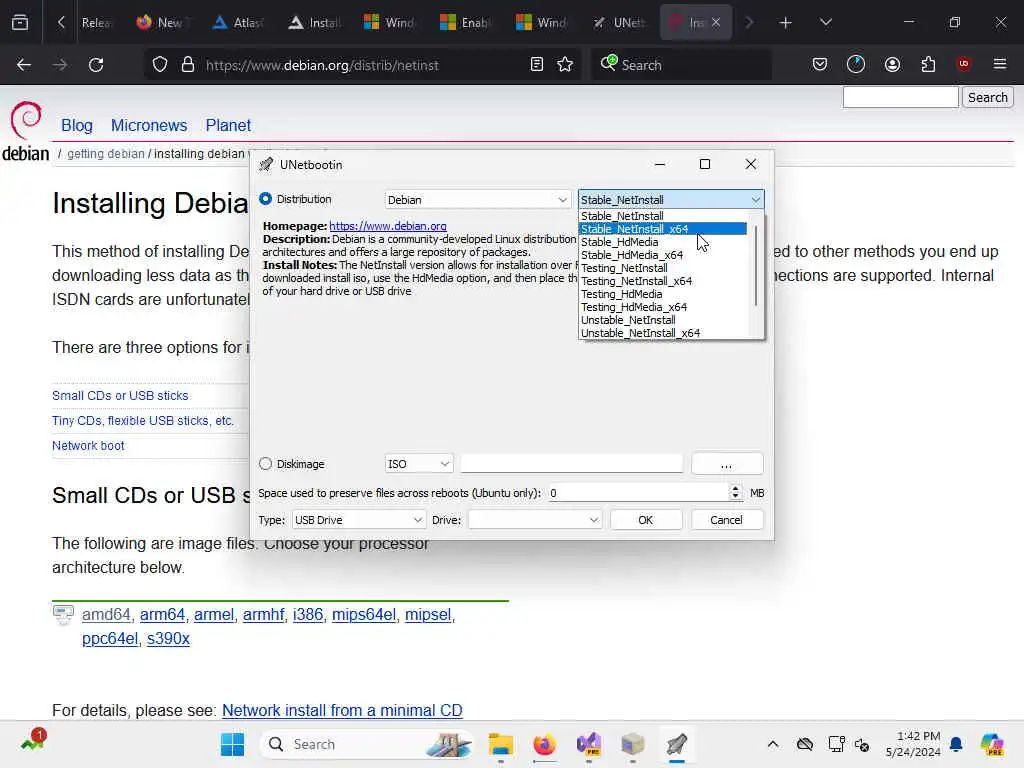Click the UNetbootin taskbar icon
This screenshot has width=1024, height=768.
677,744
